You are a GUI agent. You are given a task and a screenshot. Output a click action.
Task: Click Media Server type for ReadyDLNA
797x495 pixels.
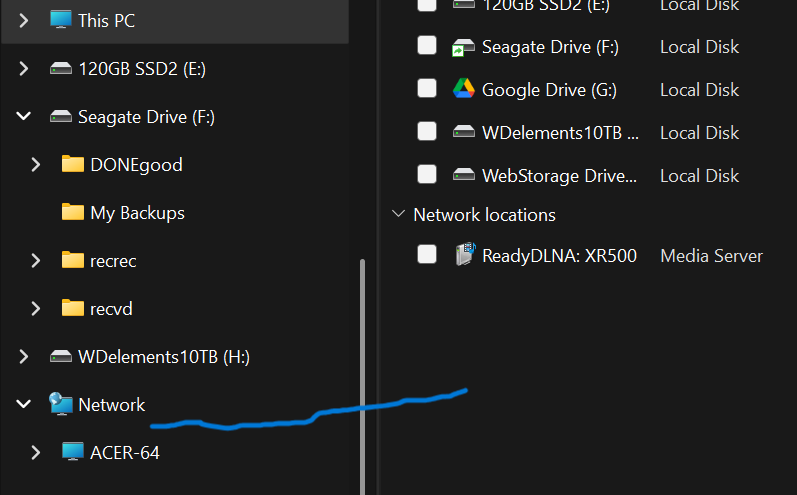711,256
